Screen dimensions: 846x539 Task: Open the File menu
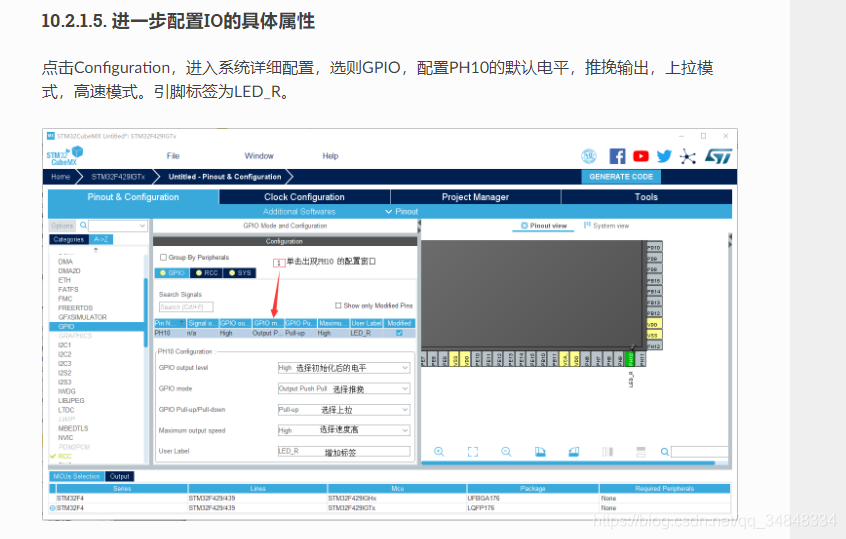point(173,156)
